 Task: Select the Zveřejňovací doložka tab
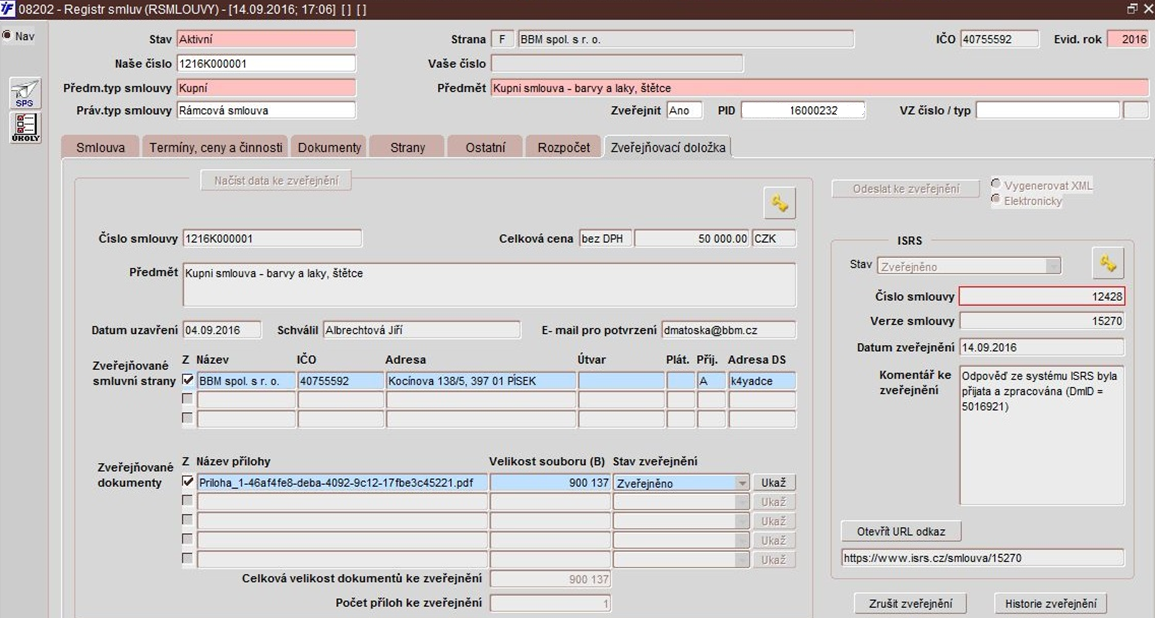(x=668, y=147)
